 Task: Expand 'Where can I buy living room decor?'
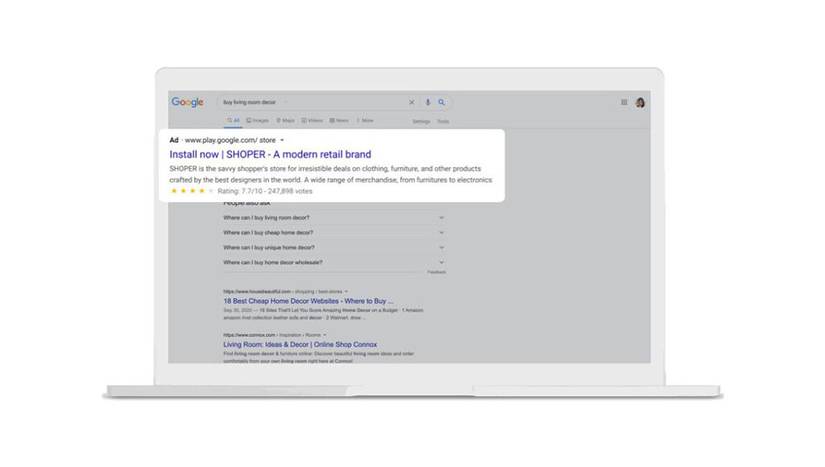coord(334,218)
